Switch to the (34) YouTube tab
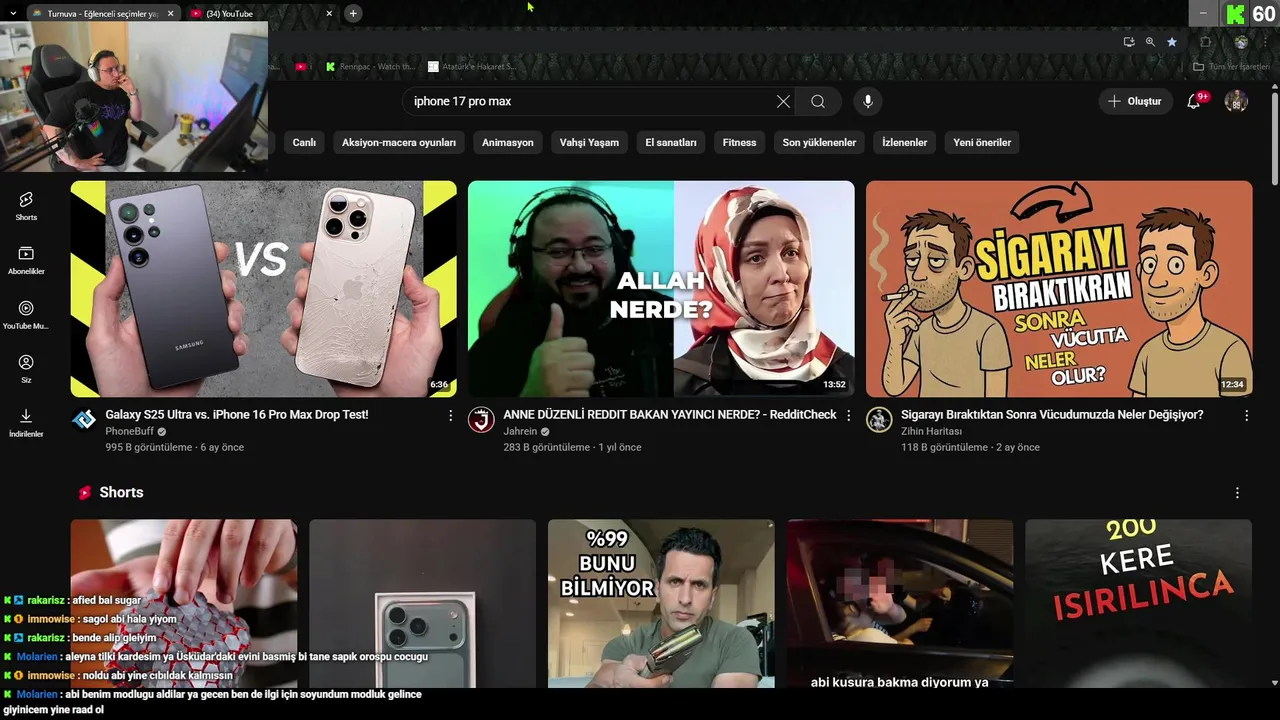 (x=262, y=13)
